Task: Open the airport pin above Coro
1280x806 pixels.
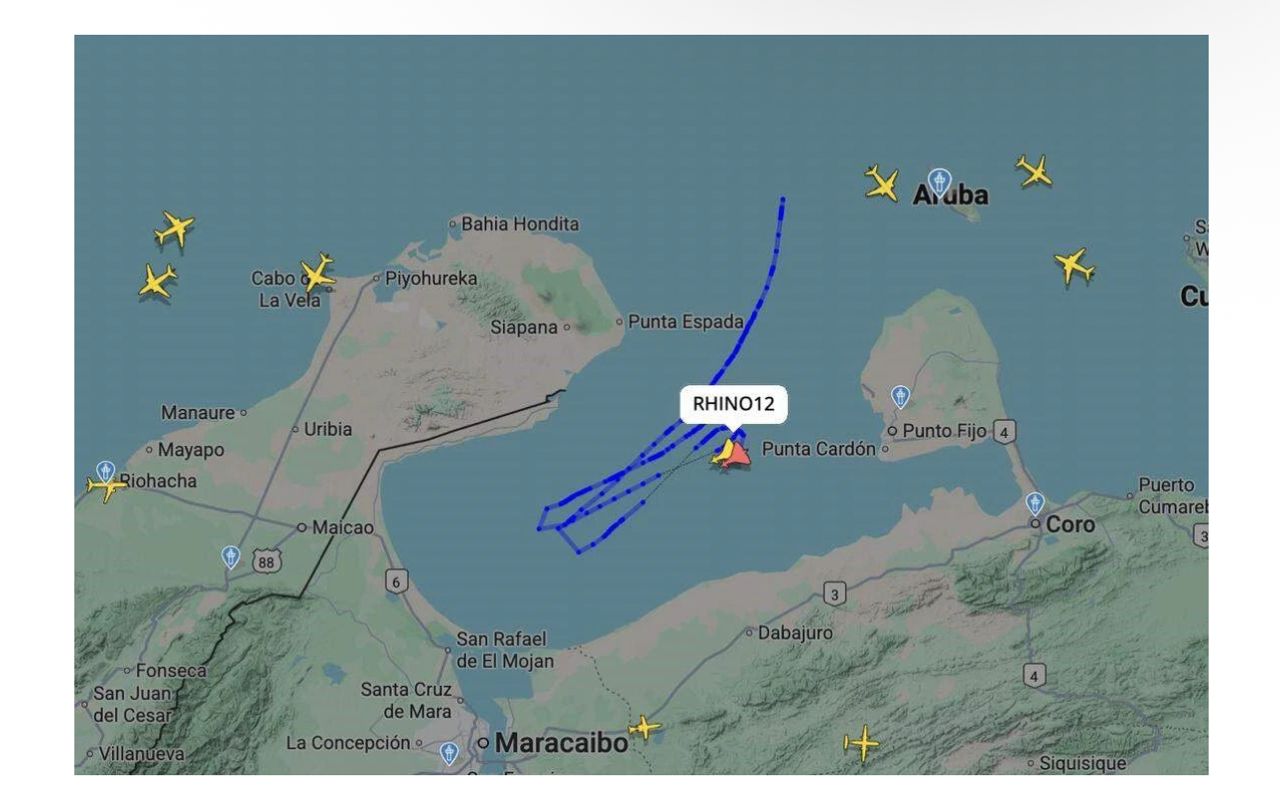Action: tap(1035, 503)
